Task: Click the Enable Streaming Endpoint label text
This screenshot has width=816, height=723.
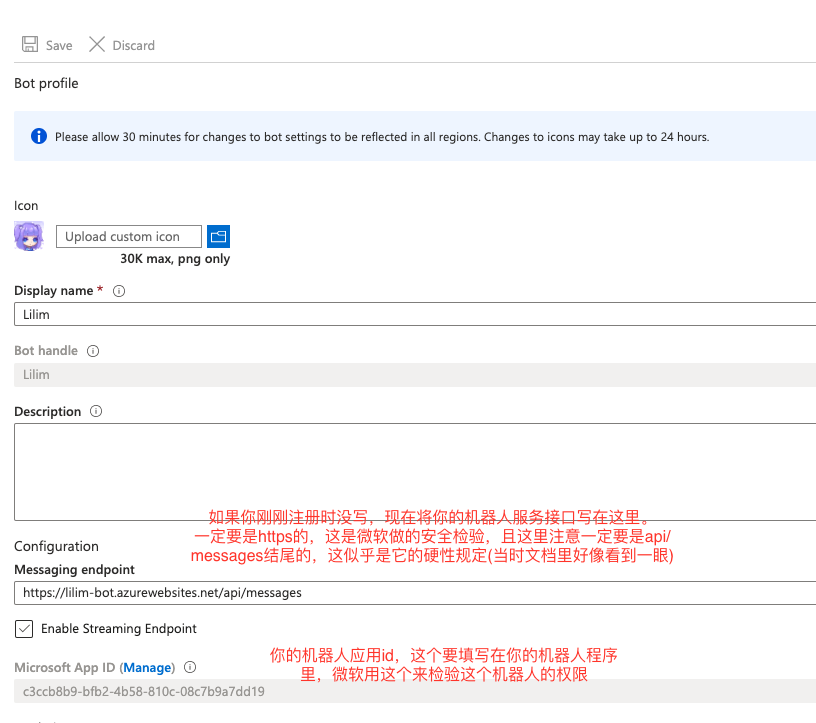Action: click(x=119, y=629)
